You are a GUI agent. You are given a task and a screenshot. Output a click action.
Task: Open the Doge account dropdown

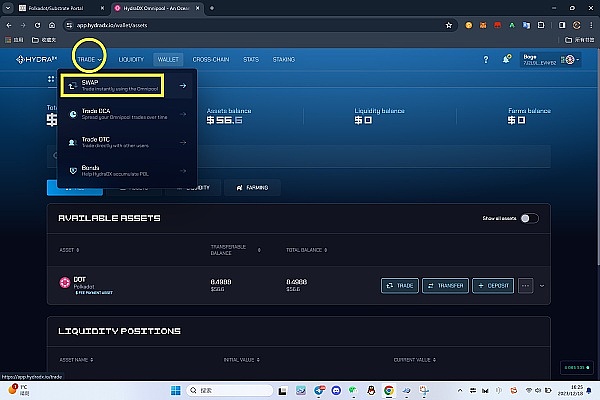point(550,60)
